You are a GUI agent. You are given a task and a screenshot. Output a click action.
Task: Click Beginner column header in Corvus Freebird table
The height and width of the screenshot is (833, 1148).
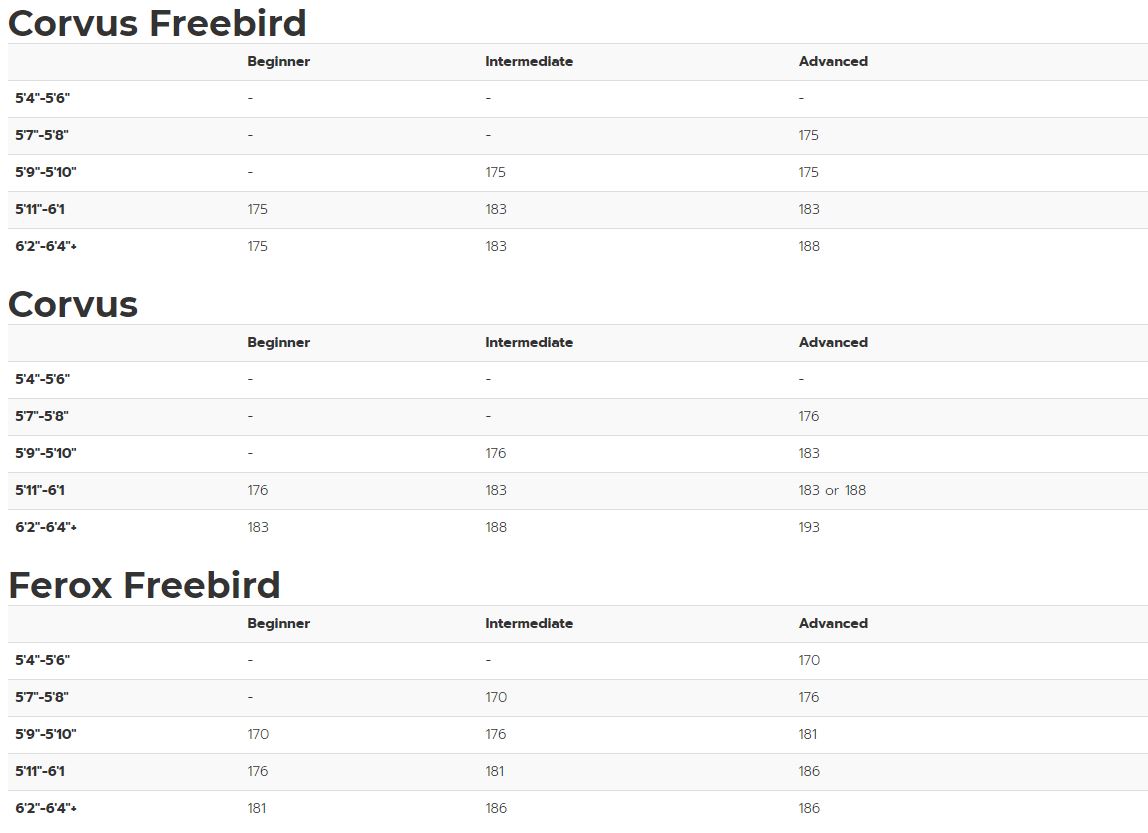pyautogui.click(x=278, y=61)
